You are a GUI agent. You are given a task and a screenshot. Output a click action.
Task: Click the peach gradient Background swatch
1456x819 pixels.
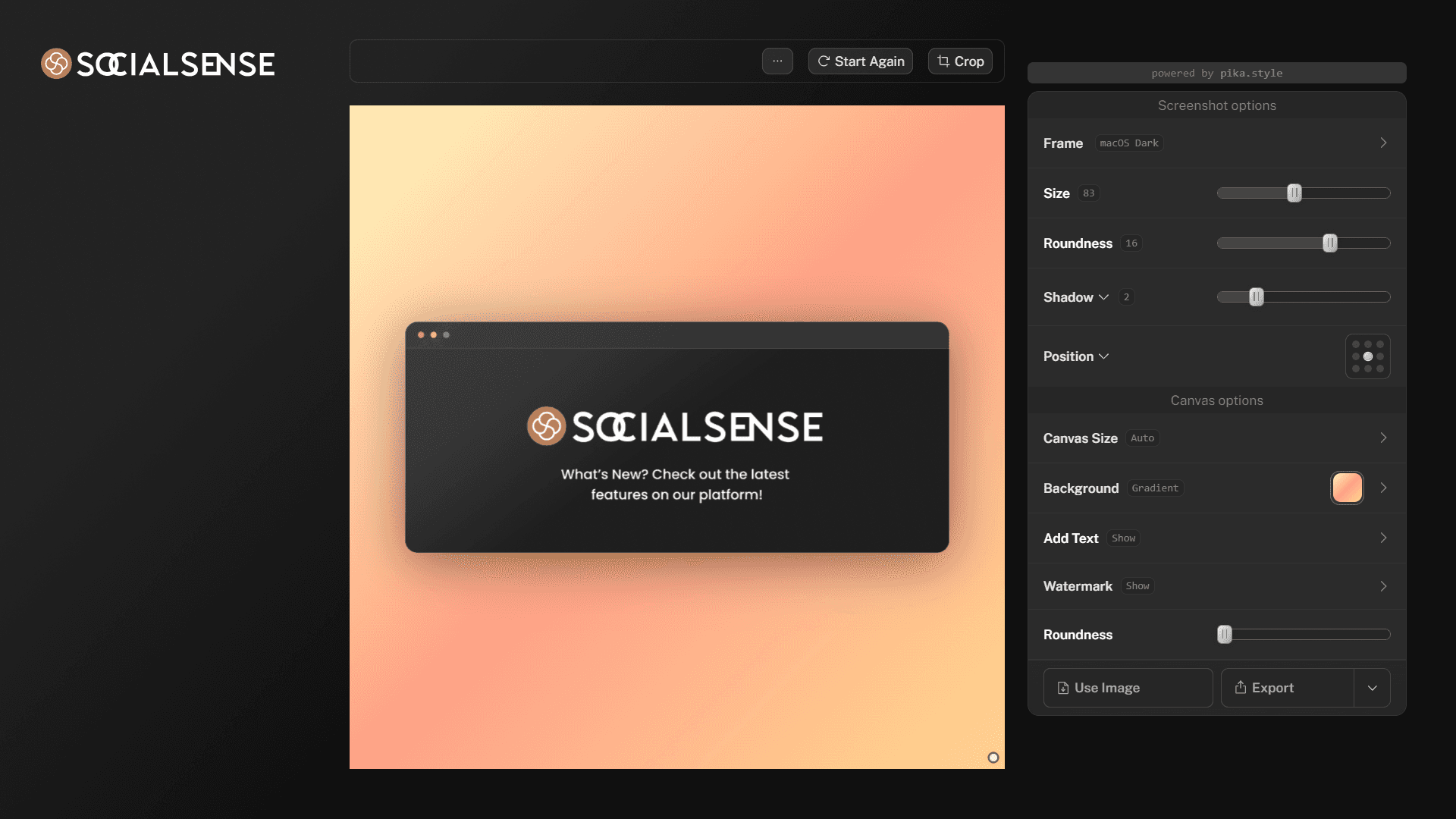(x=1348, y=488)
